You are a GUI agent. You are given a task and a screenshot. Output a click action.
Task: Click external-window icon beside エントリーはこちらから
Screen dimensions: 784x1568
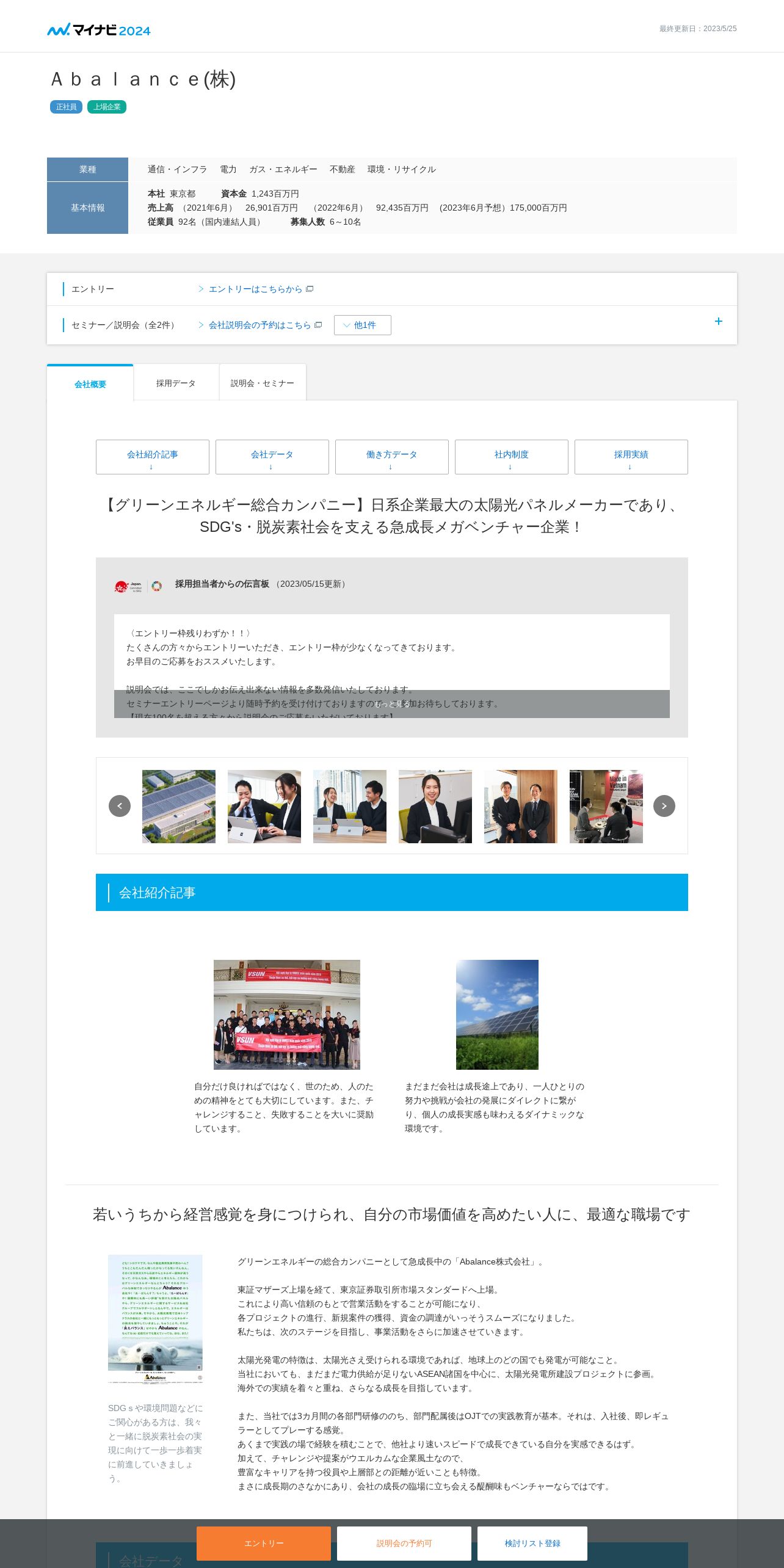310,289
